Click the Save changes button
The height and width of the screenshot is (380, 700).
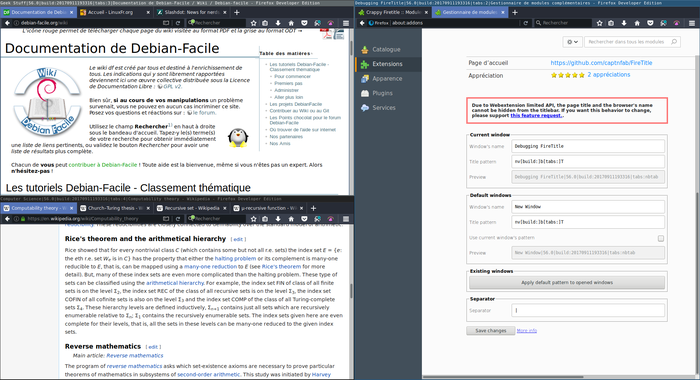point(490,331)
